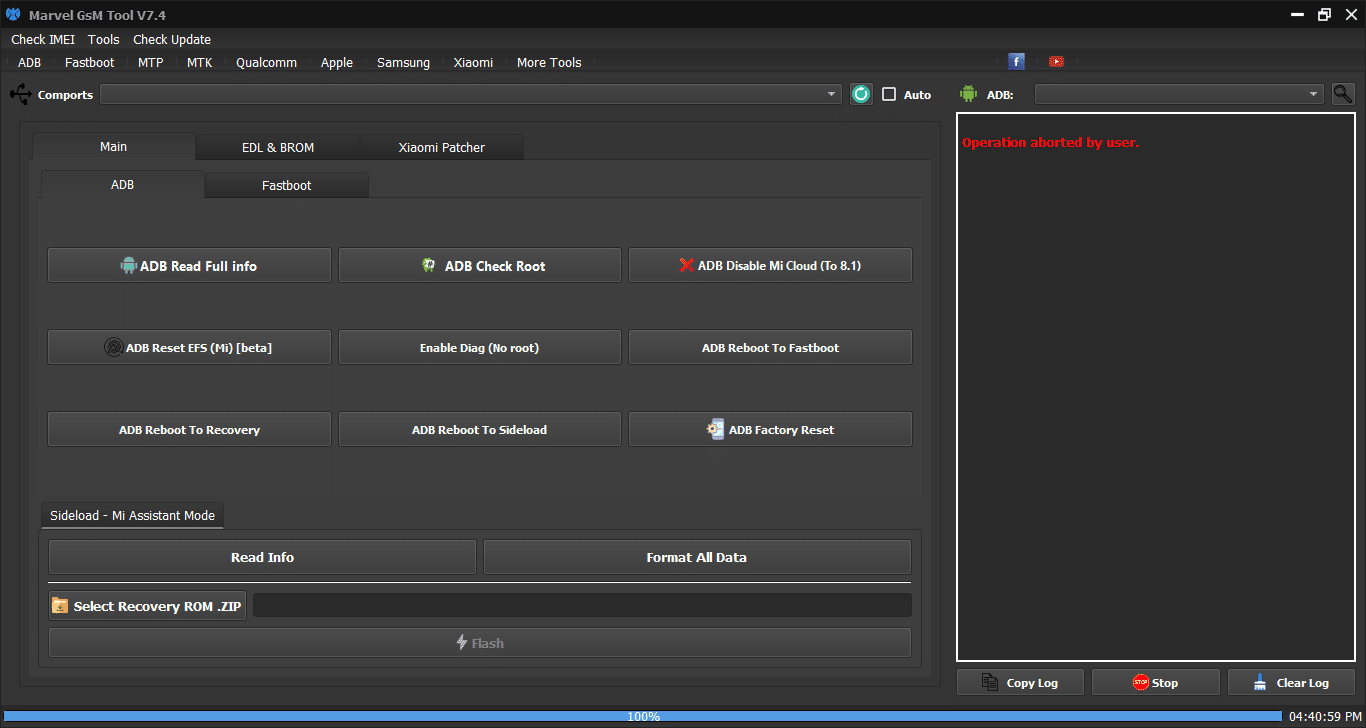Click the Copy Log button
This screenshot has width=1366, height=728.
click(x=1020, y=683)
